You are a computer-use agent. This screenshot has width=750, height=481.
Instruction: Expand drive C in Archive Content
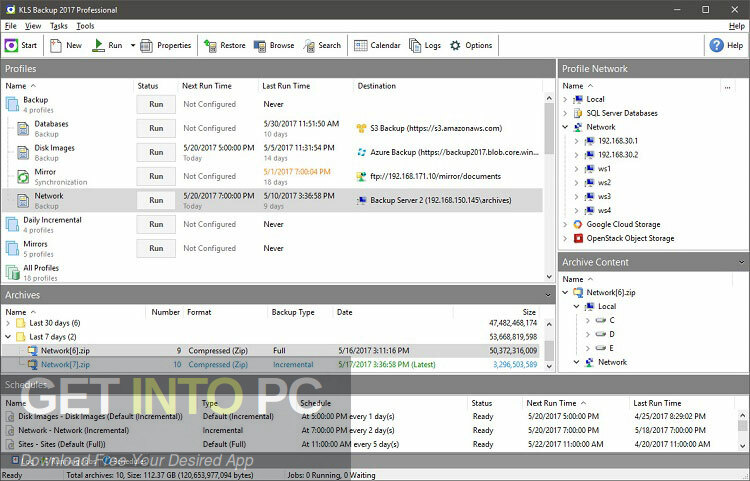(588, 320)
